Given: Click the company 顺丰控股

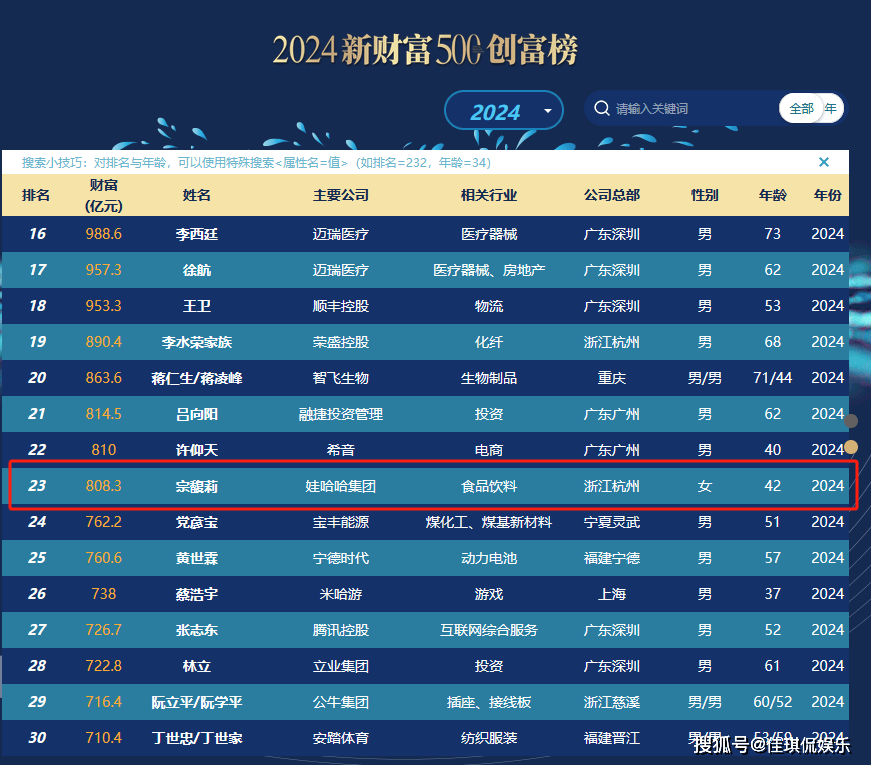Looking at the screenshot, I should (x=341, y=306).
